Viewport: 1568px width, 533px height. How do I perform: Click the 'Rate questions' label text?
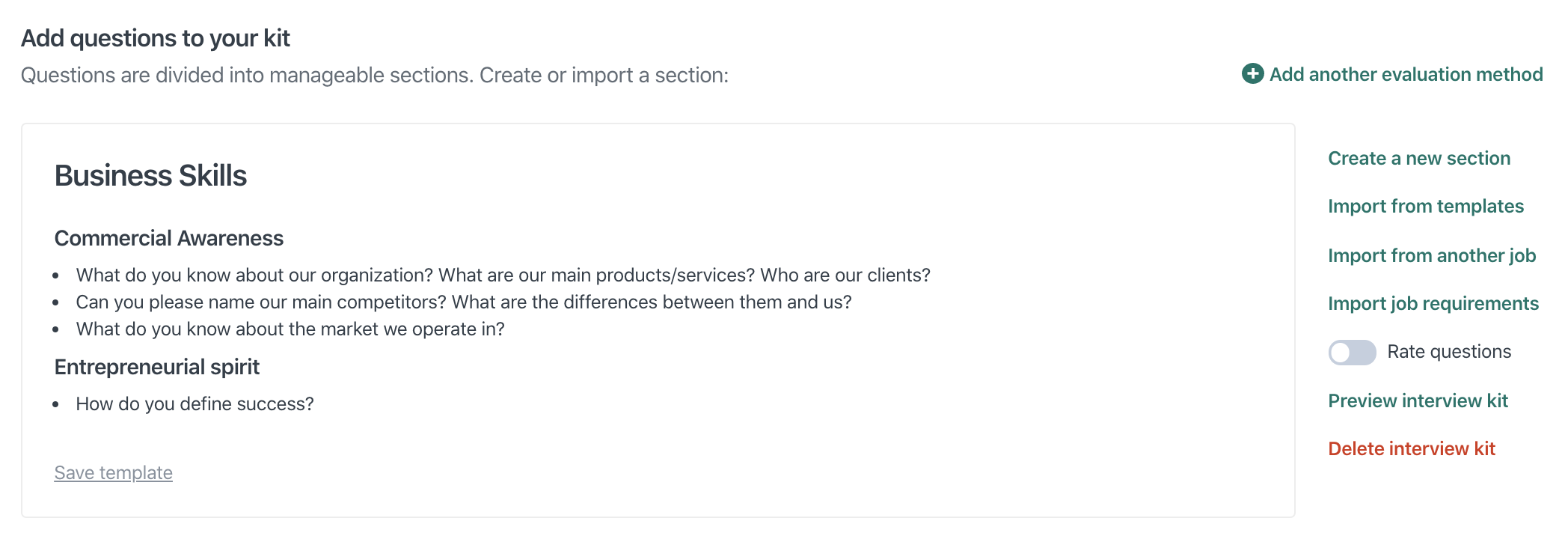point(1449,352)
